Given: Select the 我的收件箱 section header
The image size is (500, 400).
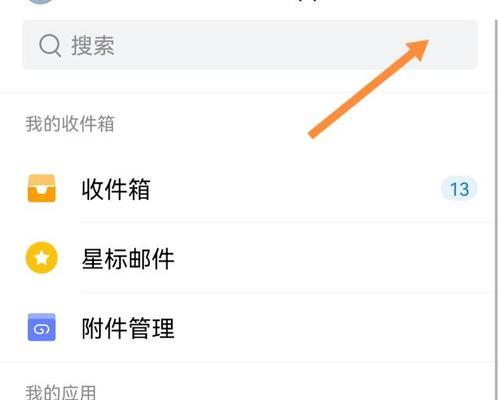Looking at the screenshot, I should click(x=70, y=124).
